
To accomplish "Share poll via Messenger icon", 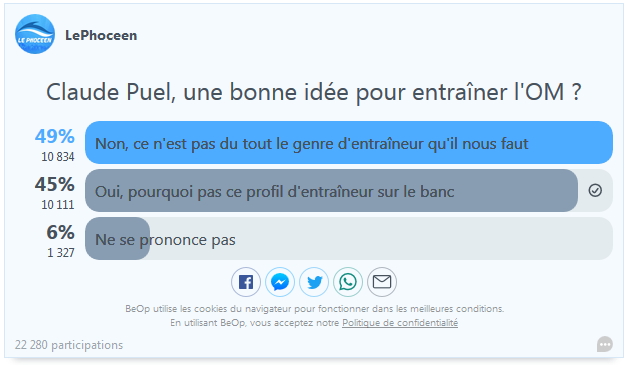I will [280, 282].
